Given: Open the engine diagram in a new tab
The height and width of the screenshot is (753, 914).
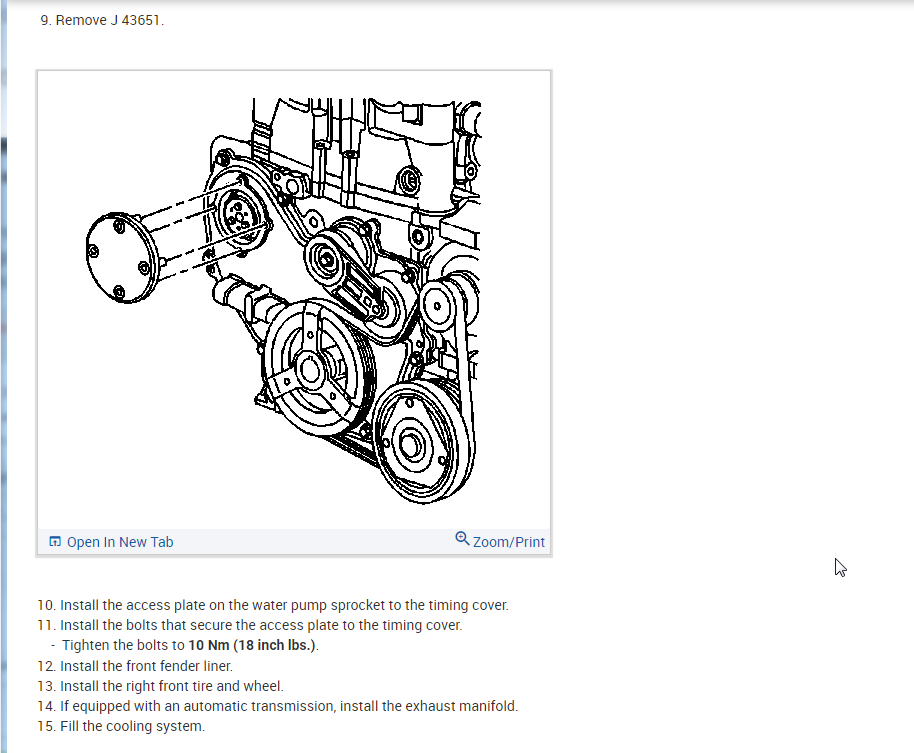Looking at the screenshot, I should [x=119, y=541].
